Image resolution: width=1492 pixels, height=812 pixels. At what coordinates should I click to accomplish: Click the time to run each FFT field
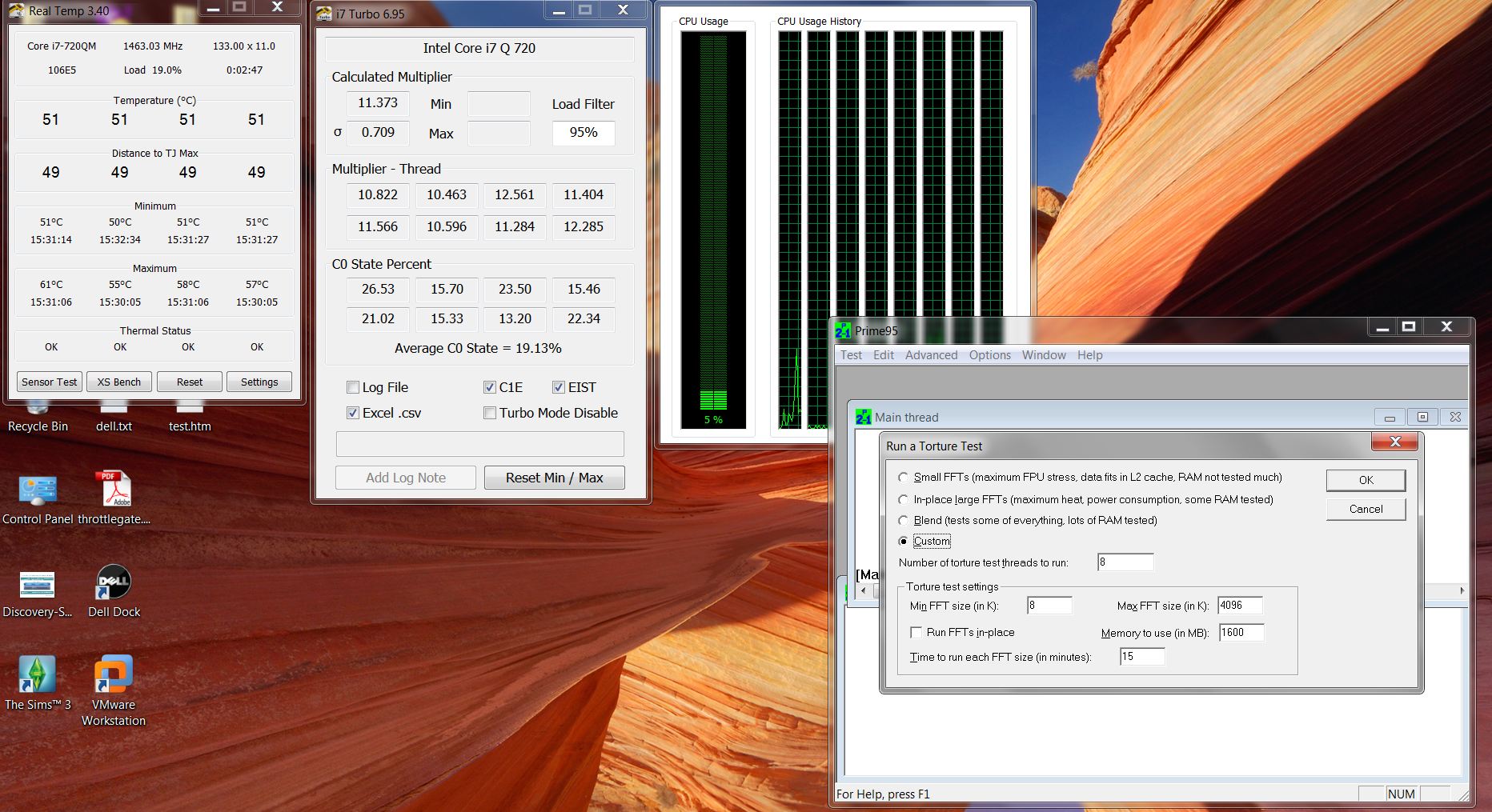point(1142,657)
